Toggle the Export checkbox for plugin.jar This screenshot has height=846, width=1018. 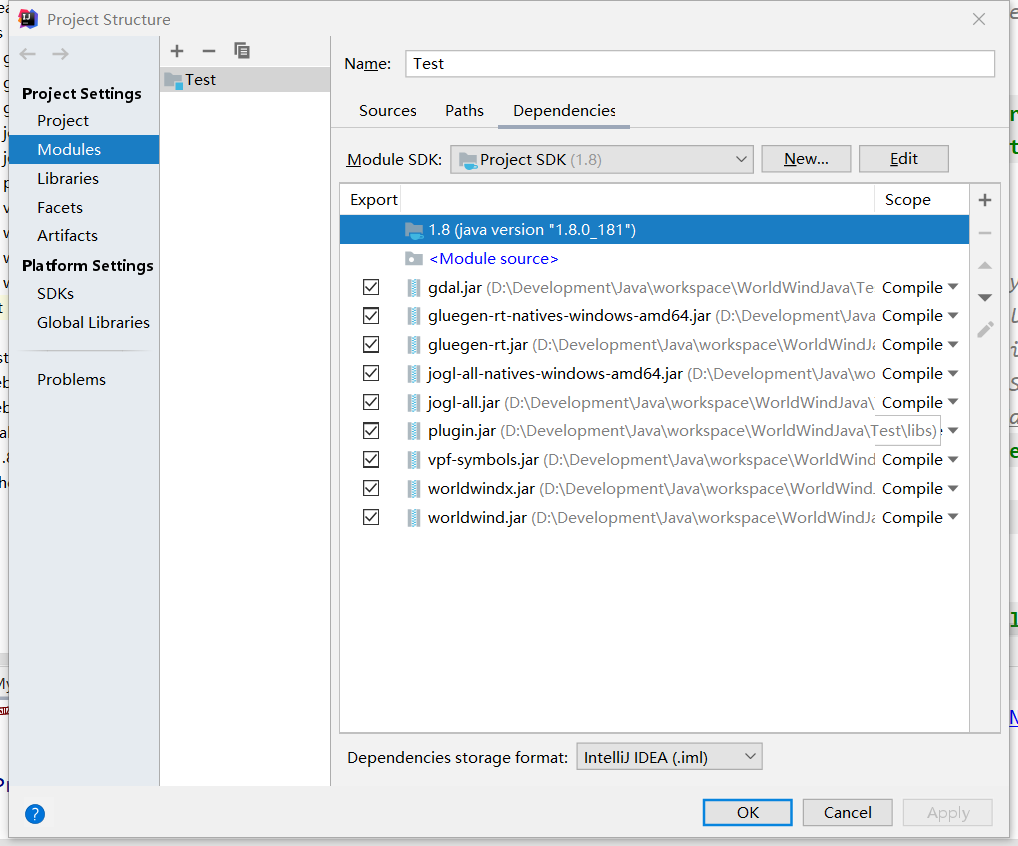coord(371,430)
